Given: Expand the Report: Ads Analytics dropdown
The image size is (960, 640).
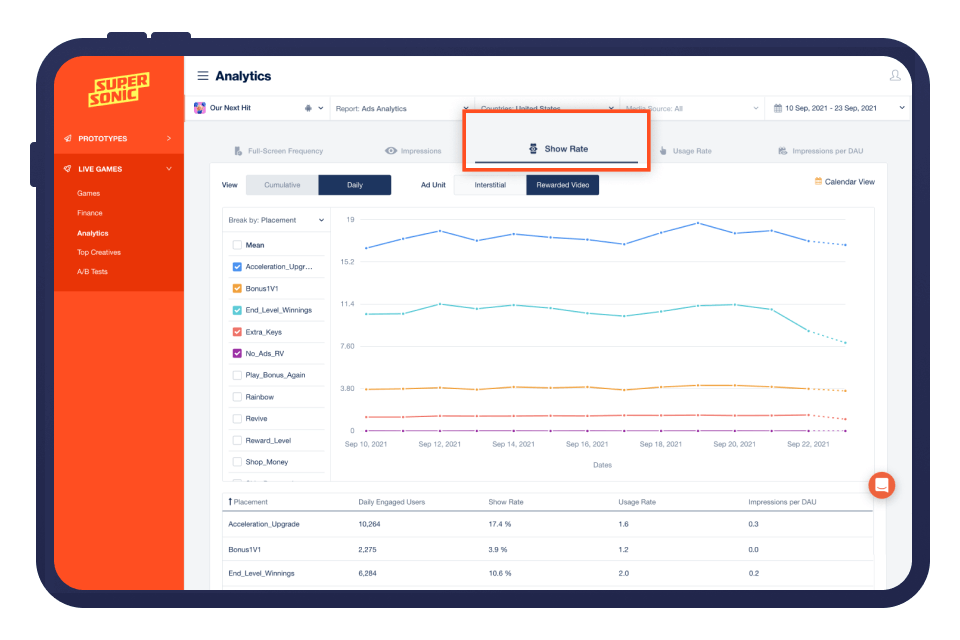Looking at the screenshot, I should (400, 108).
